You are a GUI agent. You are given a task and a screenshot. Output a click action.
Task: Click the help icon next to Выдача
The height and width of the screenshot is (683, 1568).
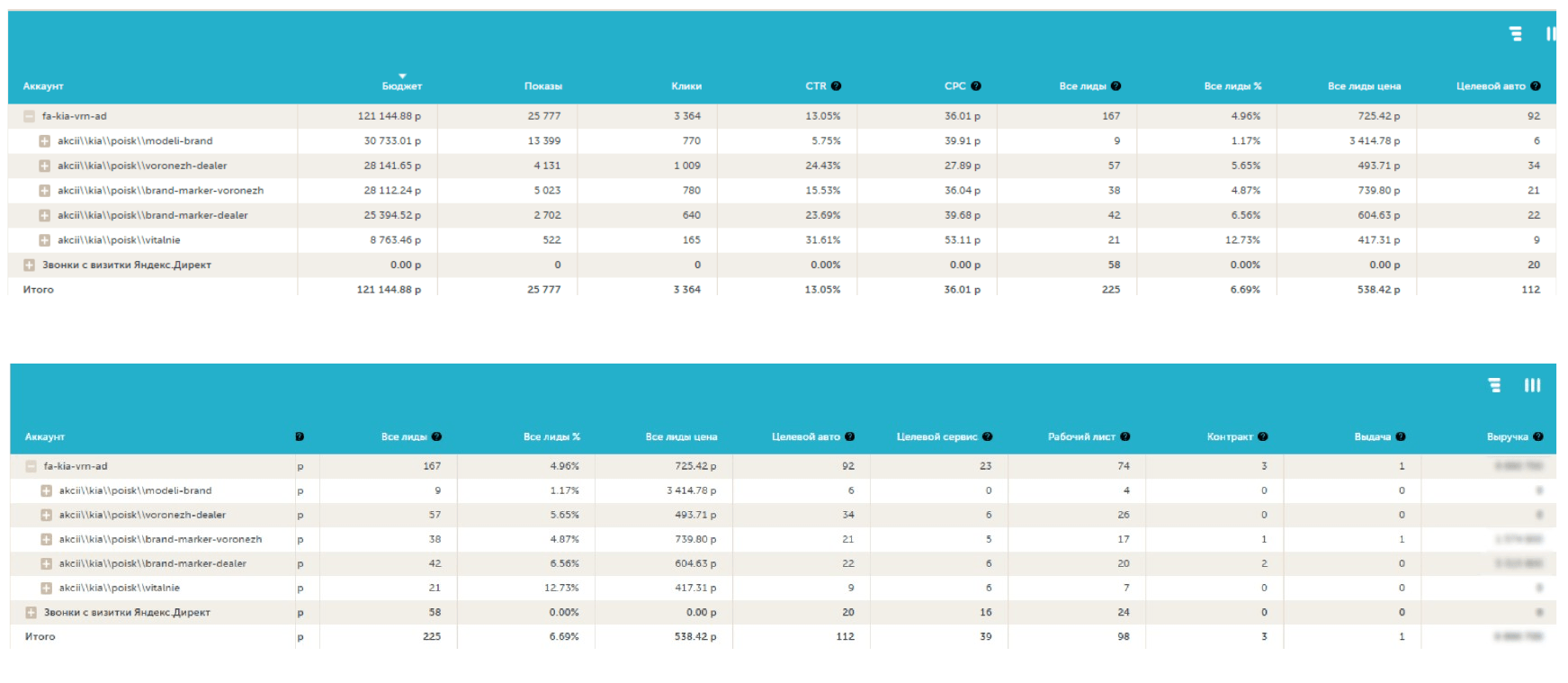click(x=1401, y=436)
